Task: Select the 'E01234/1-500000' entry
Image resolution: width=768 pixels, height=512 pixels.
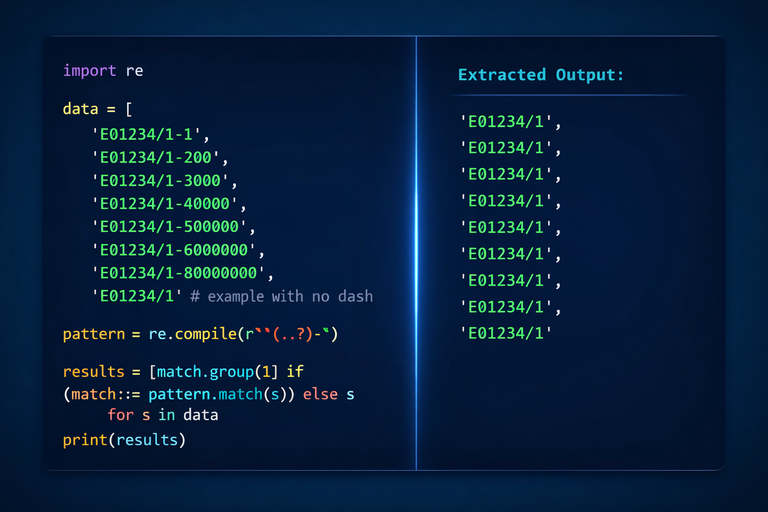Action: pyautogui.click(x=169, y=226)
